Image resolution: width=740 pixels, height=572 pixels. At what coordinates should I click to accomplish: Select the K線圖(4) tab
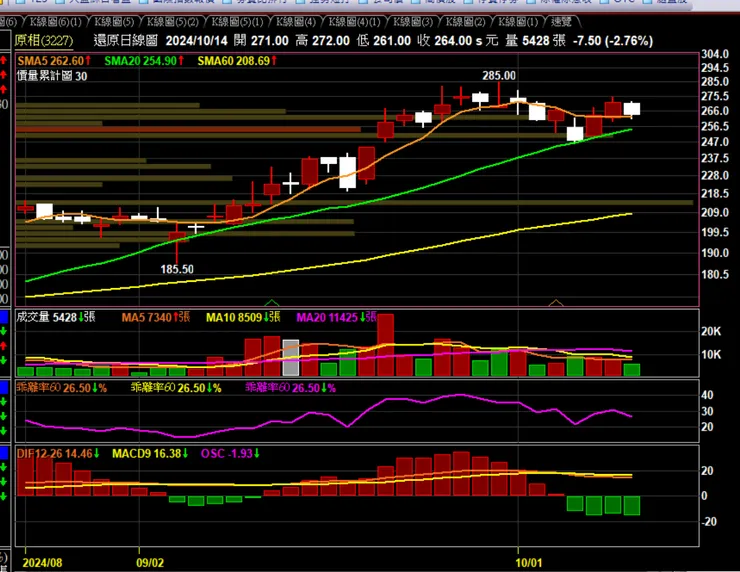click(295, 22)
